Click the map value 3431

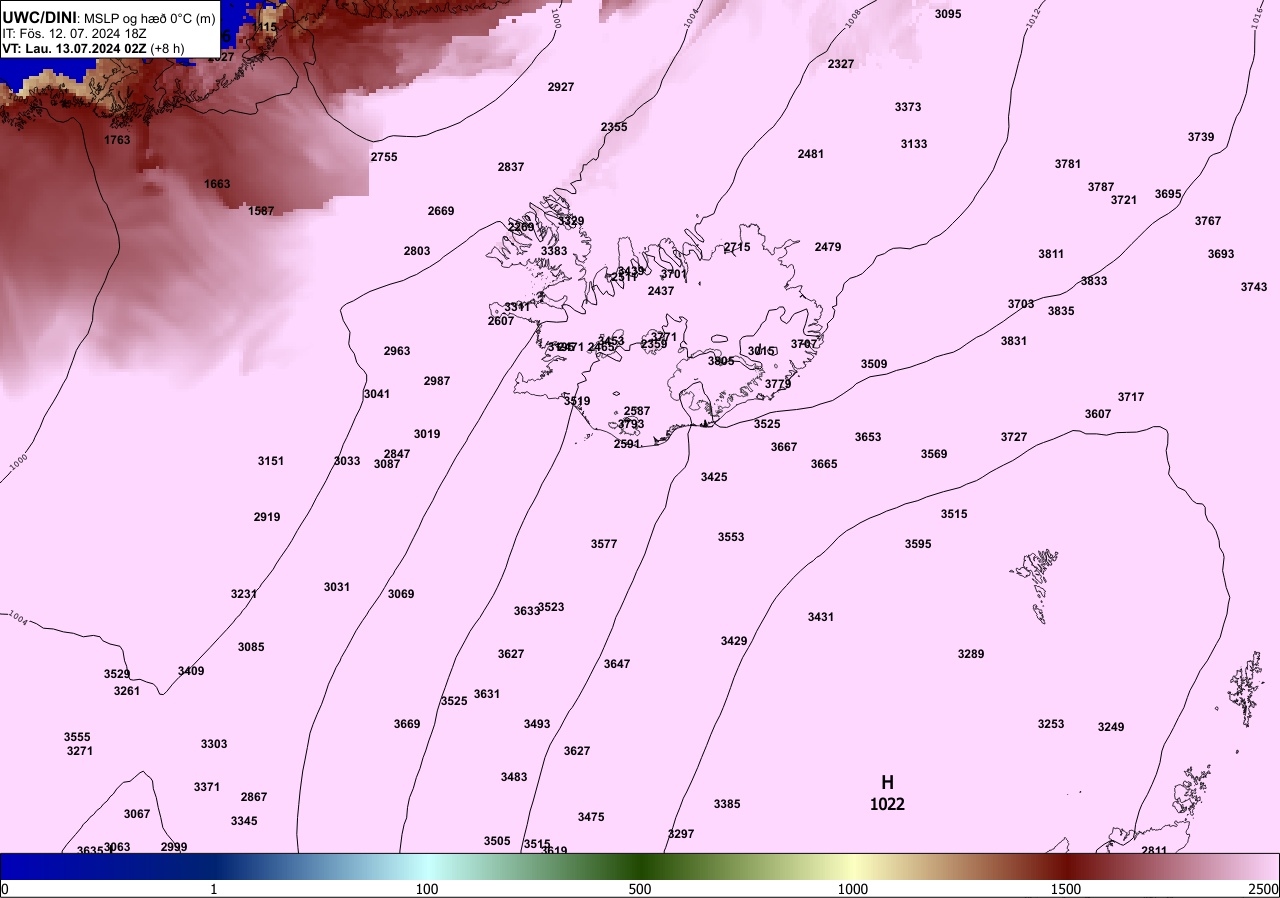[821, 617]
